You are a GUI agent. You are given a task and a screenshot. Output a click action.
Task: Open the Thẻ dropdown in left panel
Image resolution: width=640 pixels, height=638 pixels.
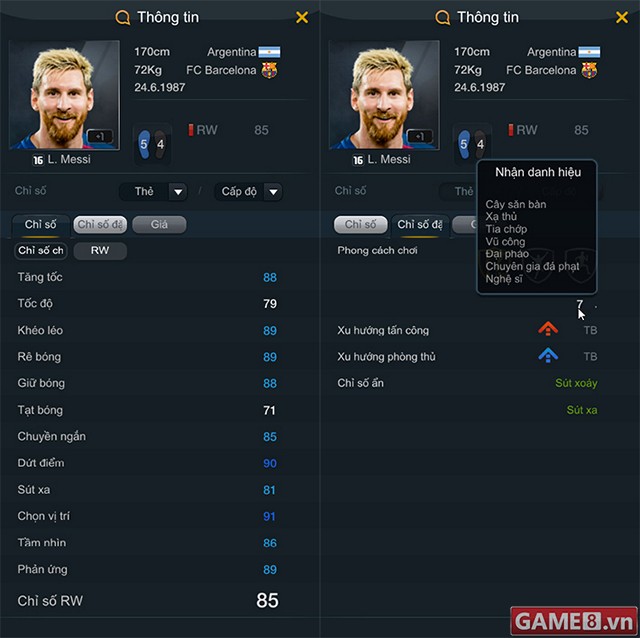153,191
